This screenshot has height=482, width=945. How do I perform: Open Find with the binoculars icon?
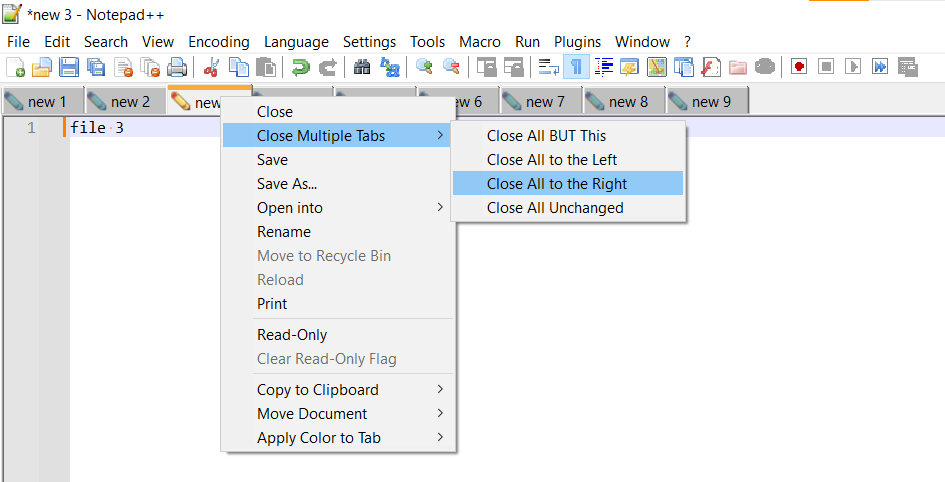[362, 67]
